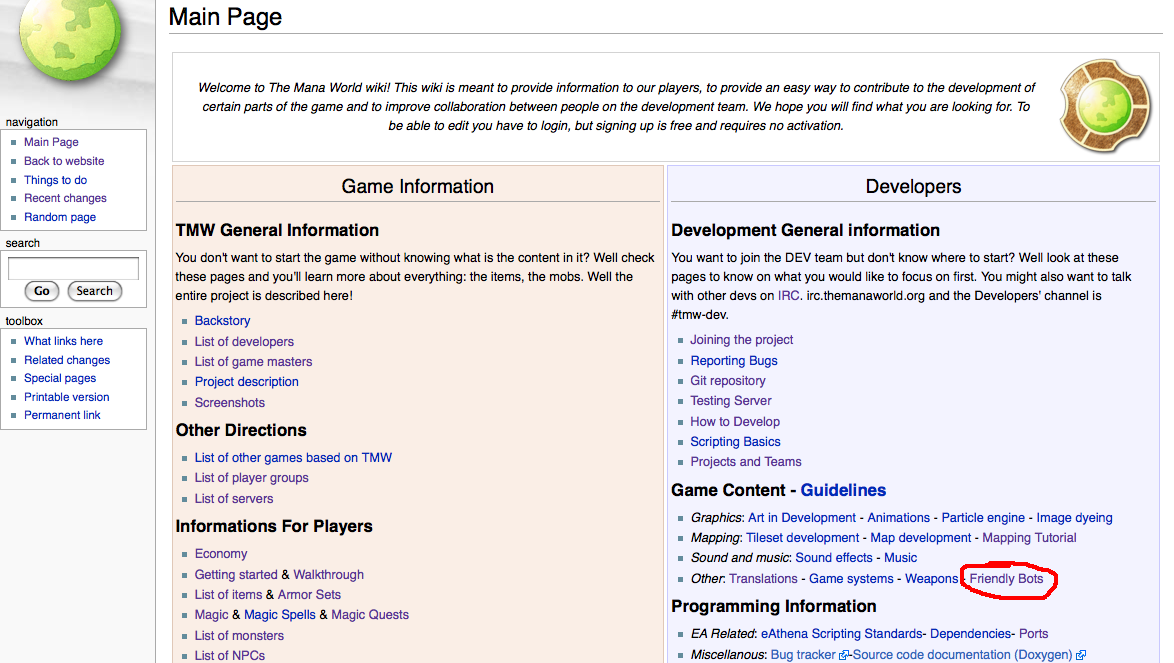Image resolution: width=1174 pixels, height=663 pixels.
Task: Open Armor Sets link
Action: point(309,595)
